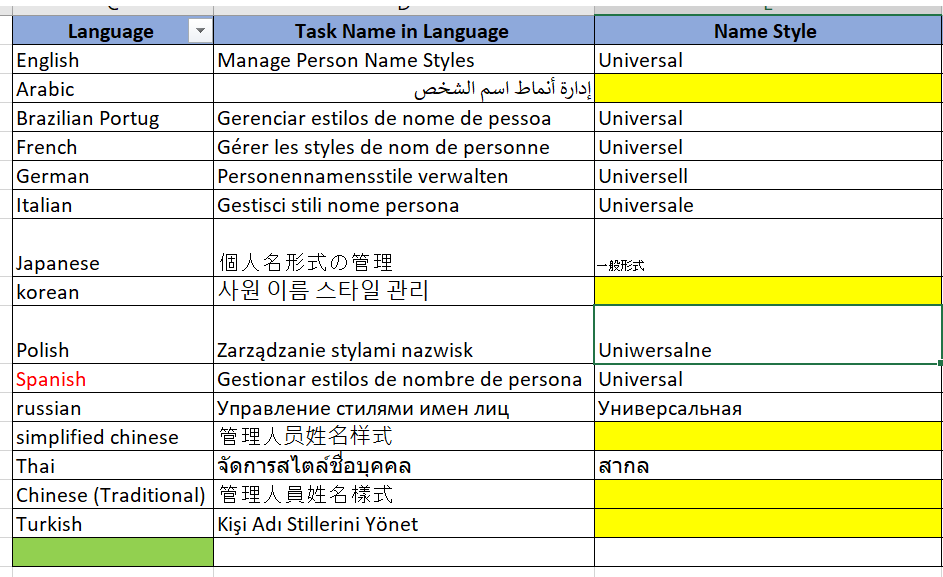
Task: Click the Task Name in Language header
Action: coord(400,31)
